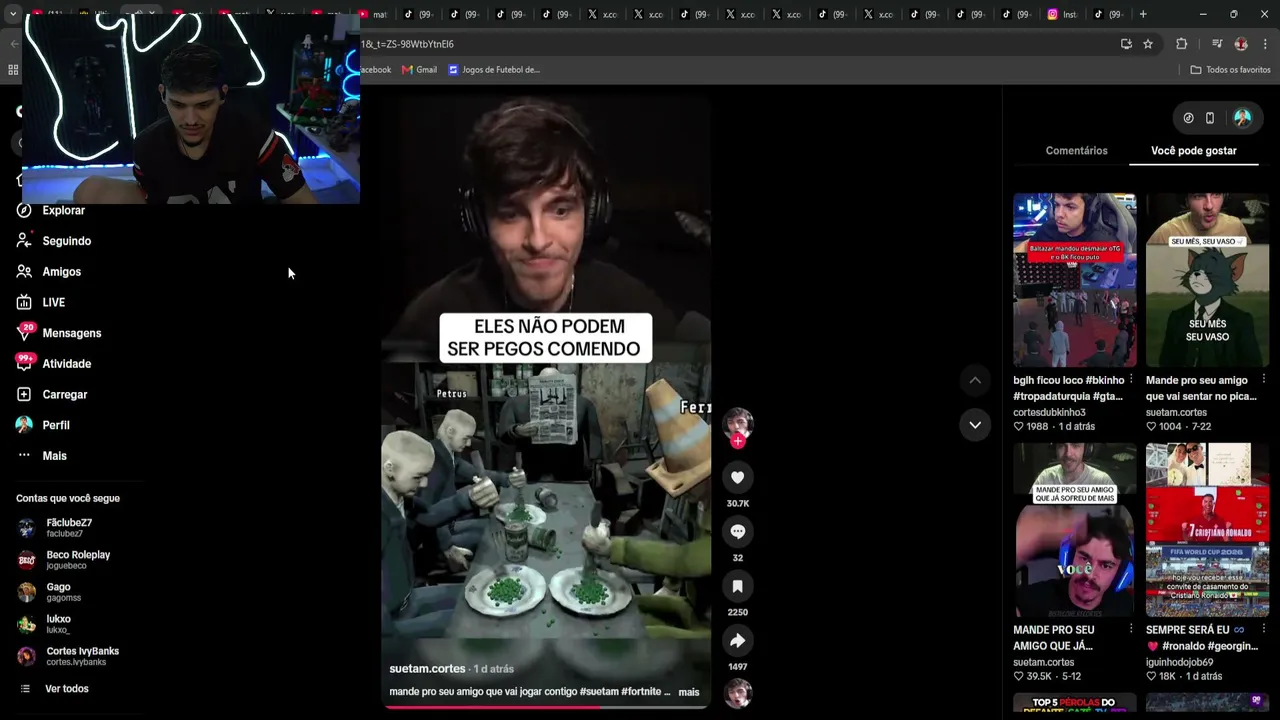Open the Explorar compass icon

[x=24, y=210]
